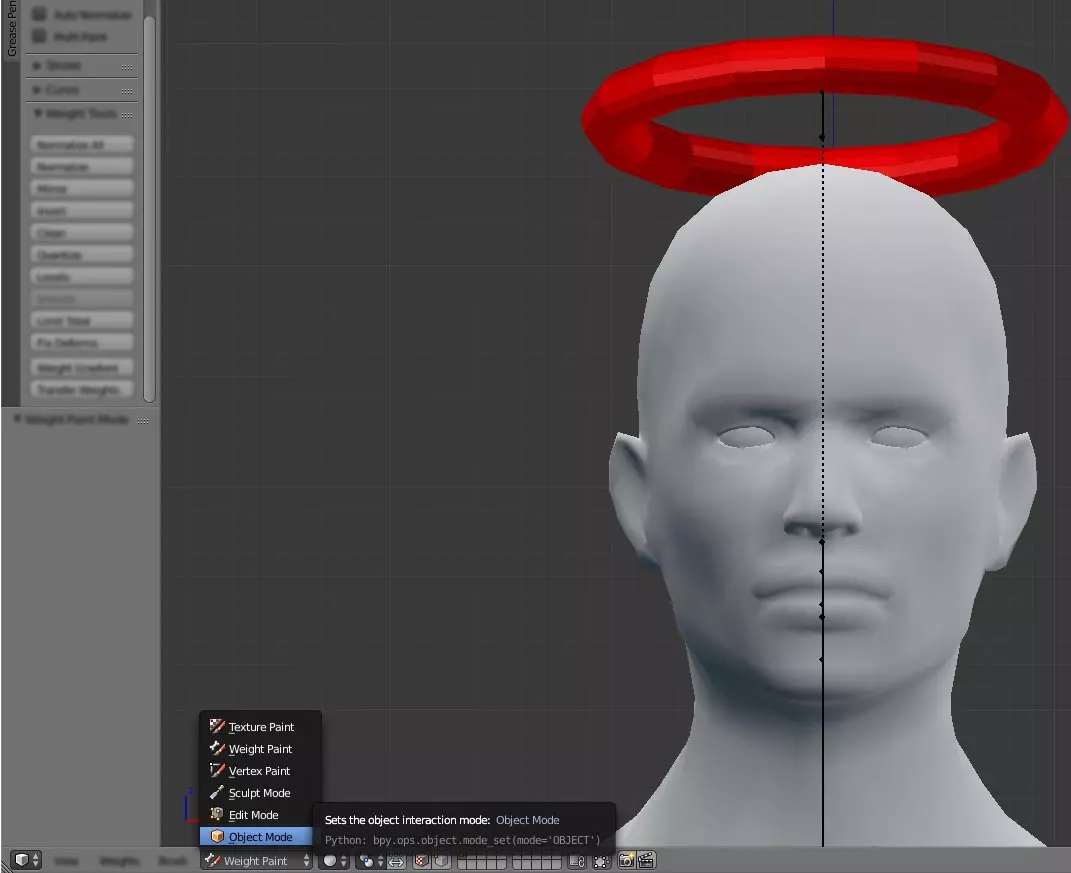This screenshot has width=1071, height=873.
Task: Pick Vertex Paint from the mode menu
Action: [258, 771]
